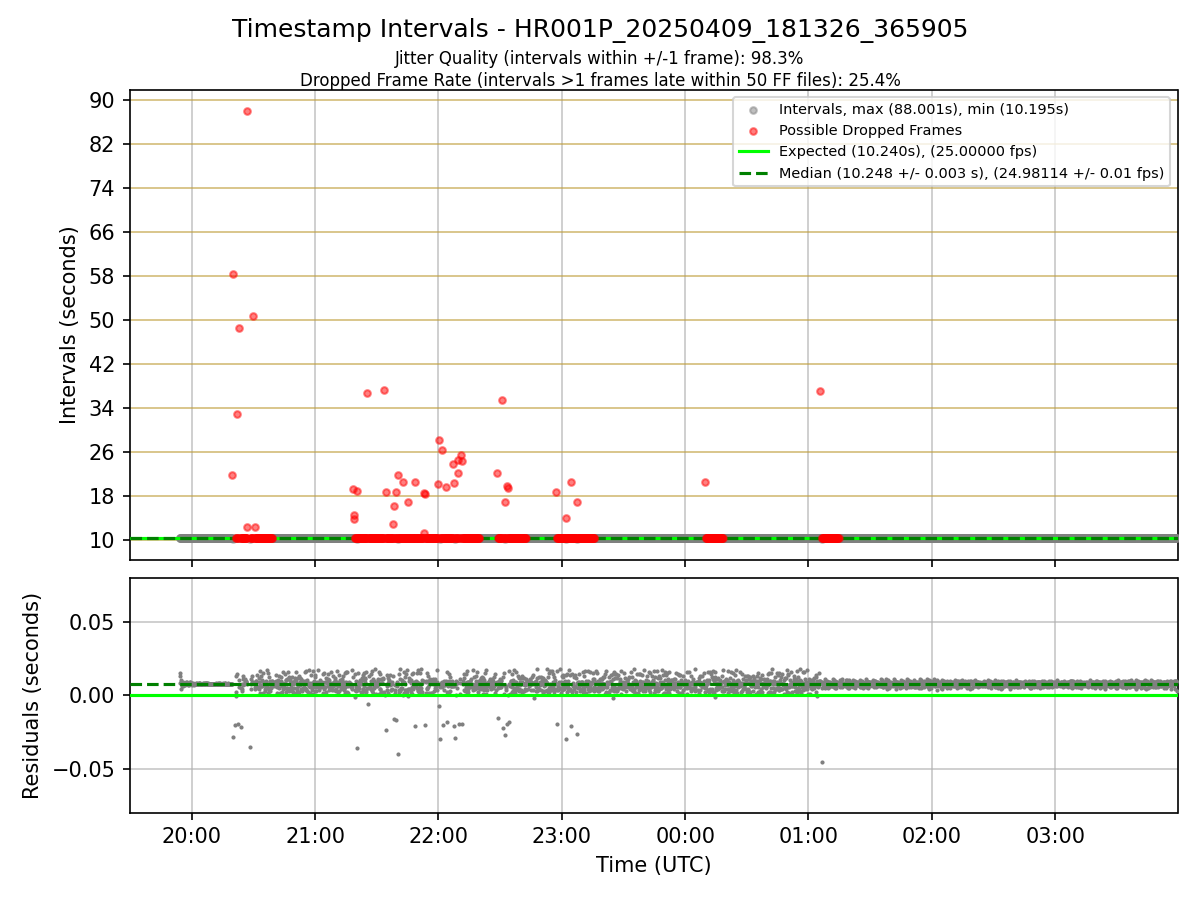Click the lone red point near 20 seconds after 00:00
Image resolution: width=1200 pixels, height=900 pixels.
(x=705, y=482)
